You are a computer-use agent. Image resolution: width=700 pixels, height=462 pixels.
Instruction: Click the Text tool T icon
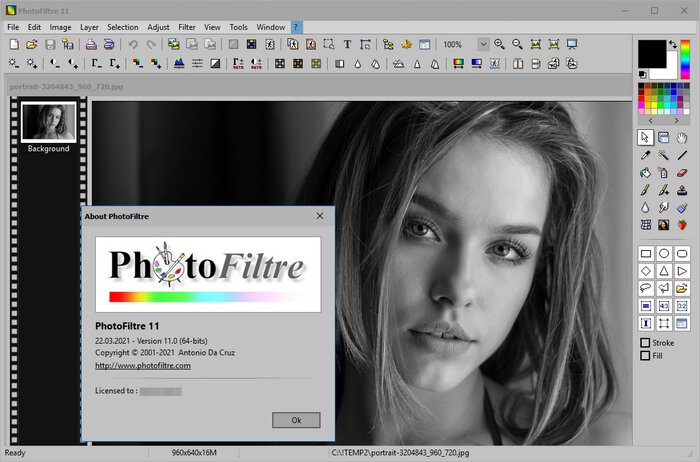347,45
